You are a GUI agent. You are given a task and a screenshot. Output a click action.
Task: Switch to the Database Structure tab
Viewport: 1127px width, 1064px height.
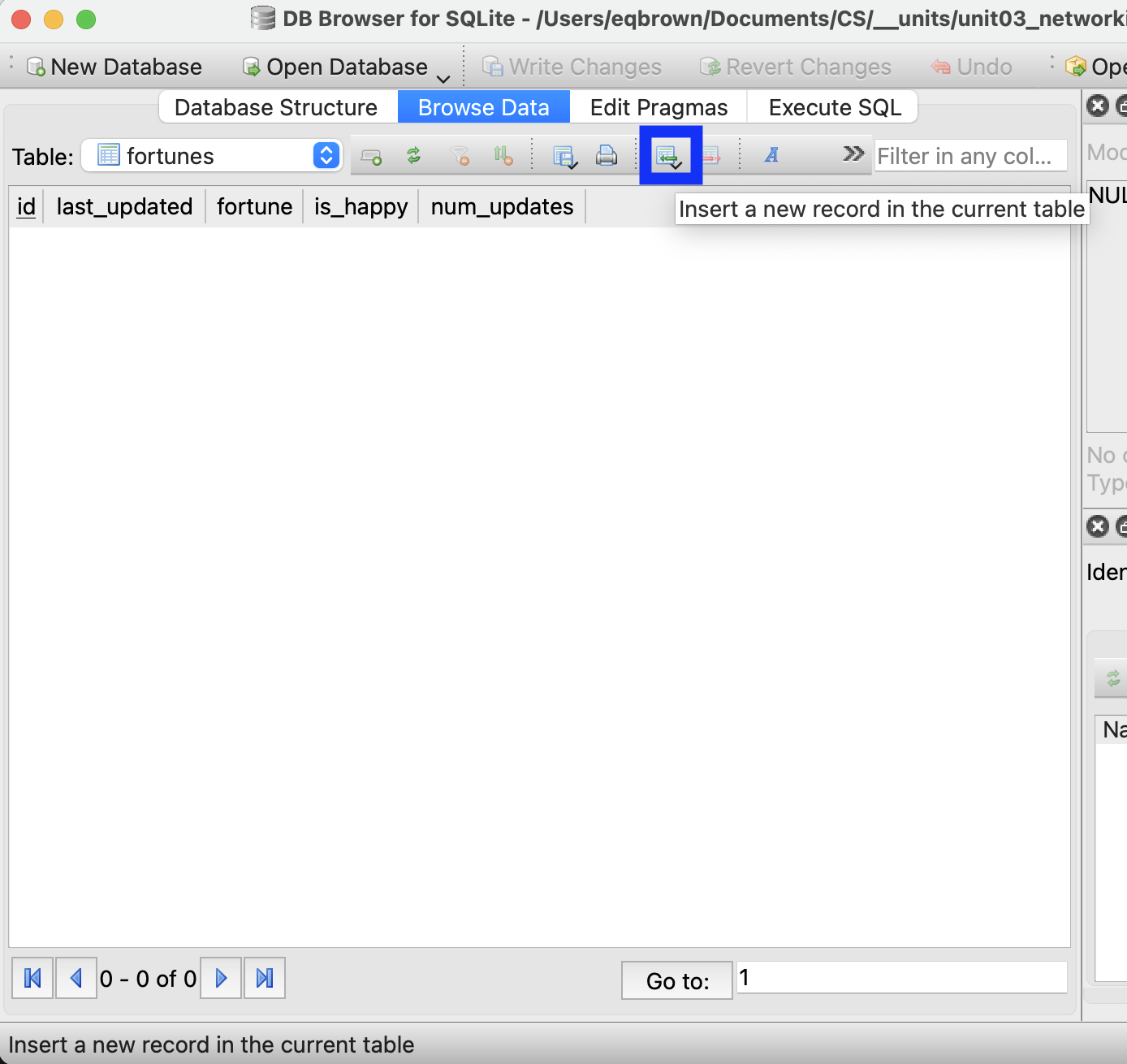[276, 107]
